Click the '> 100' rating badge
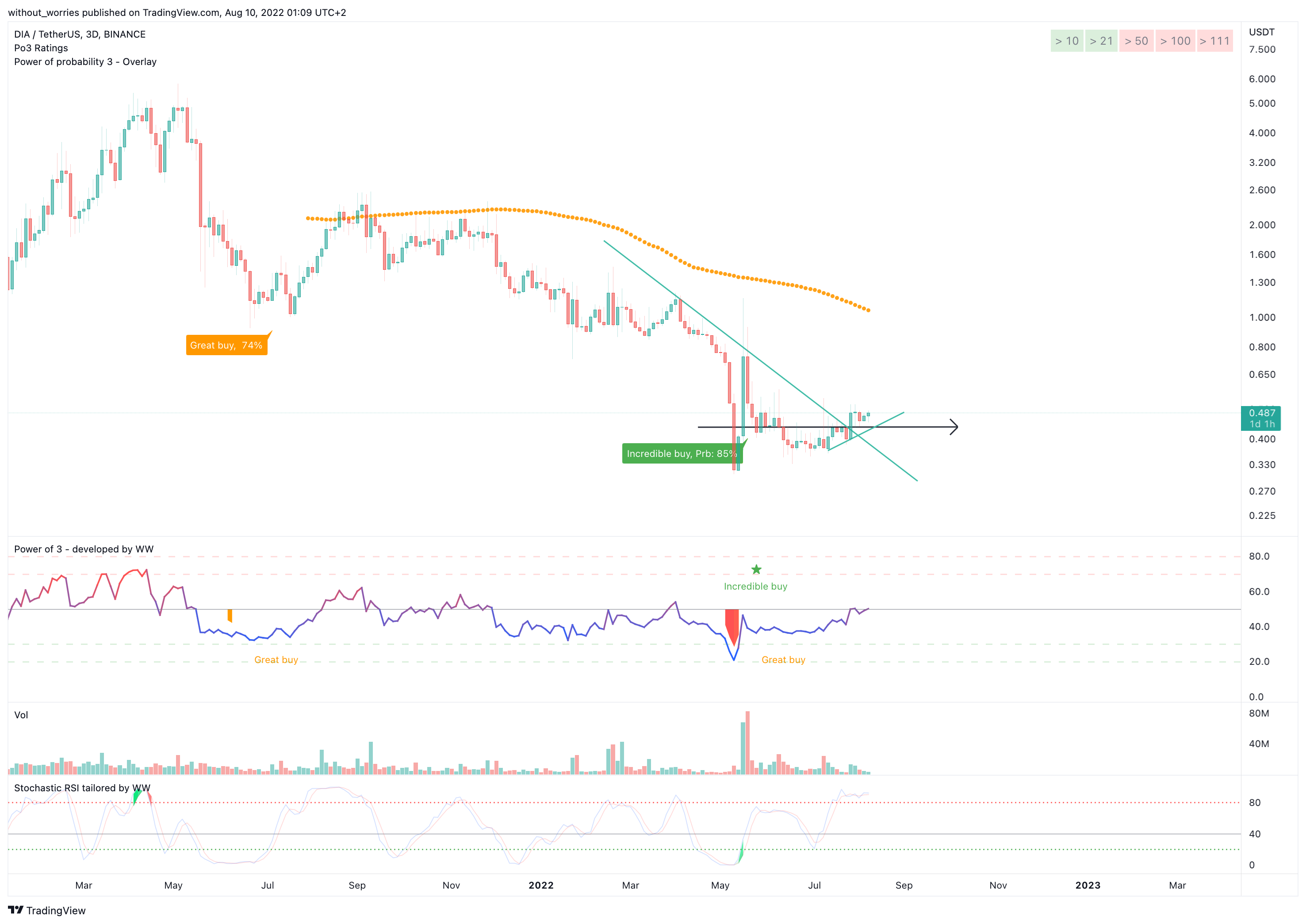This screenshot has height=924, width=1306. click(x=1175, y=41)
